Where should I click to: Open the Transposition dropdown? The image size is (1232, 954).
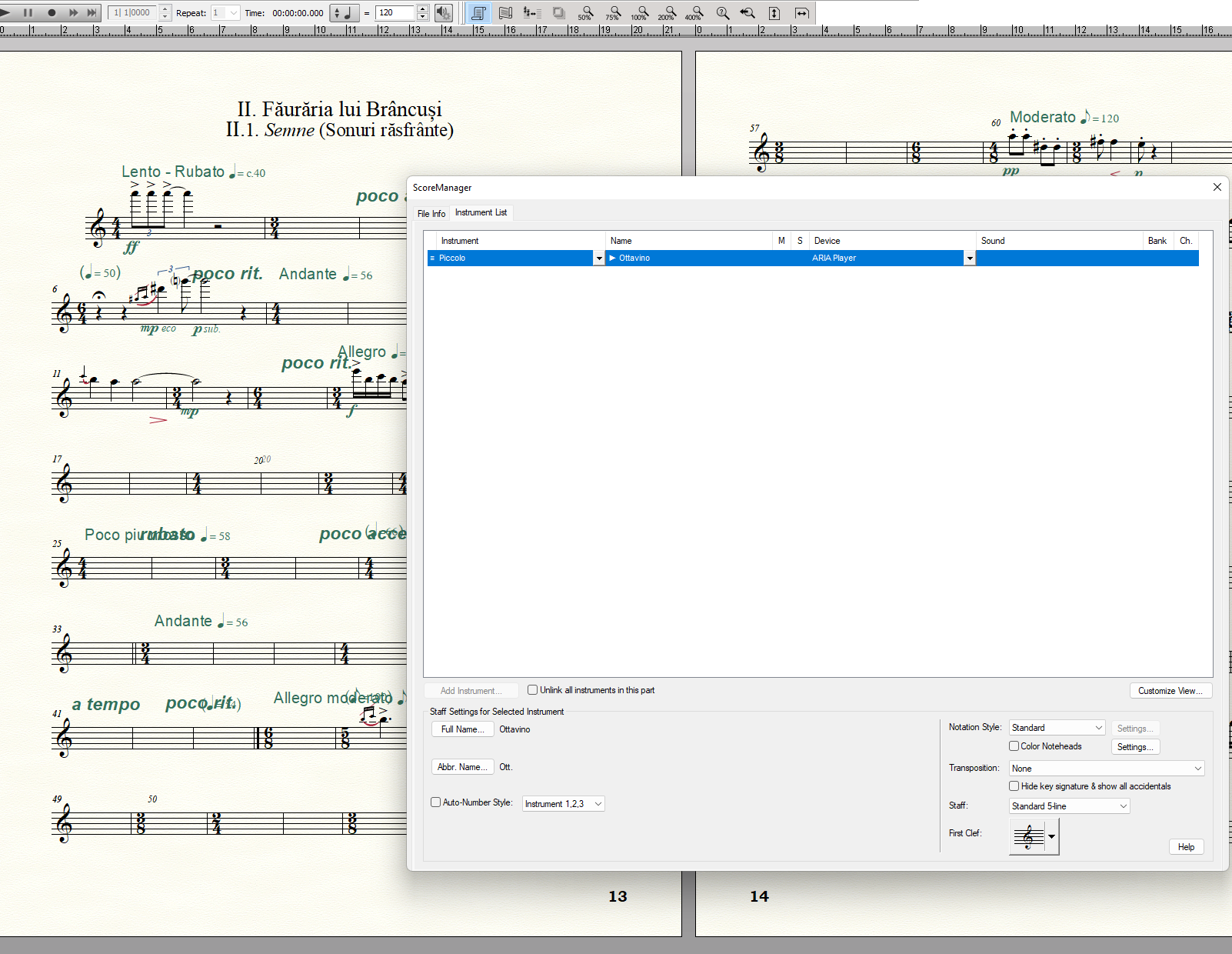tap(1106, 769)
